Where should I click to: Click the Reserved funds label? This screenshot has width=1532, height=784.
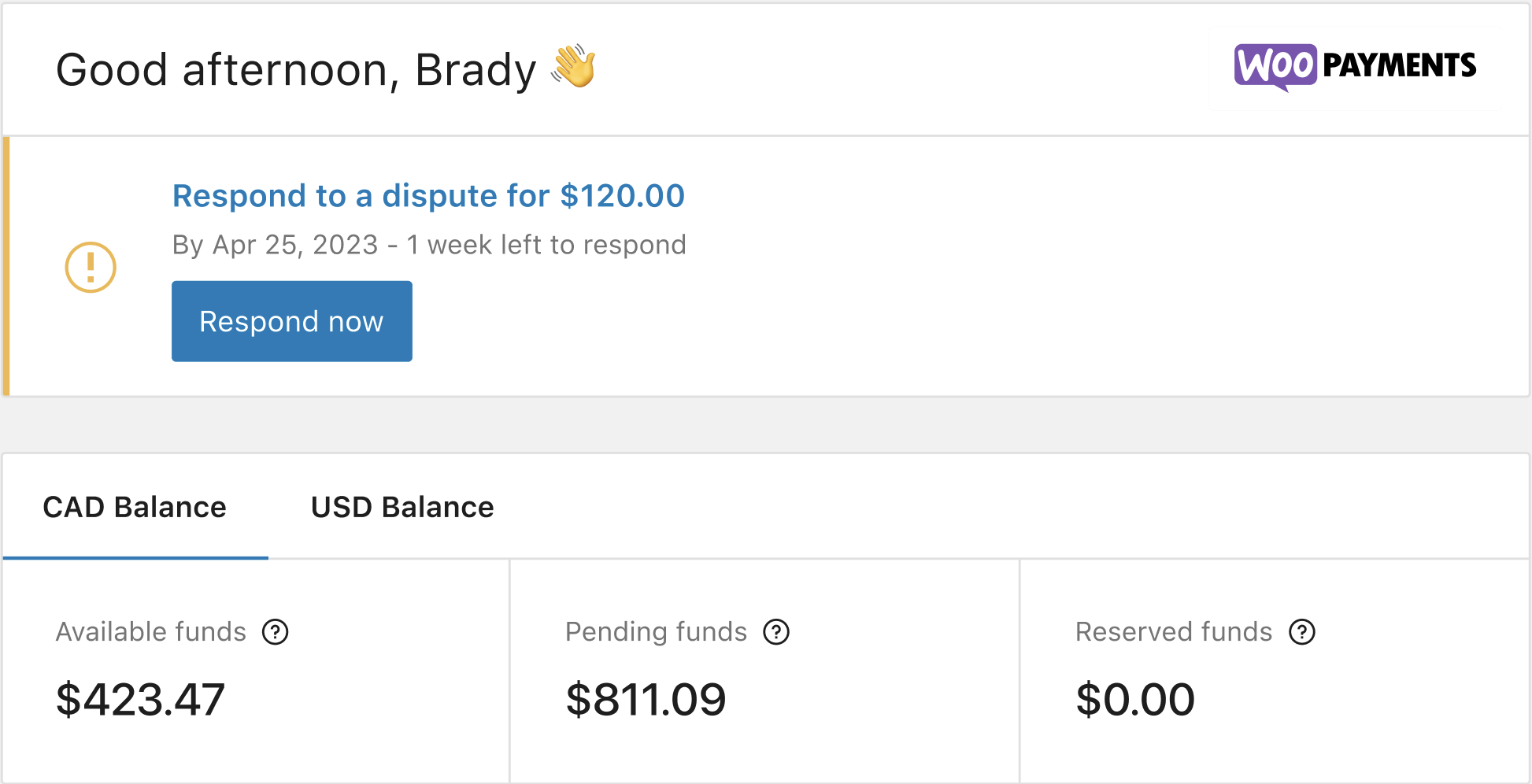pyautogui.click(x=1173, y=631)
